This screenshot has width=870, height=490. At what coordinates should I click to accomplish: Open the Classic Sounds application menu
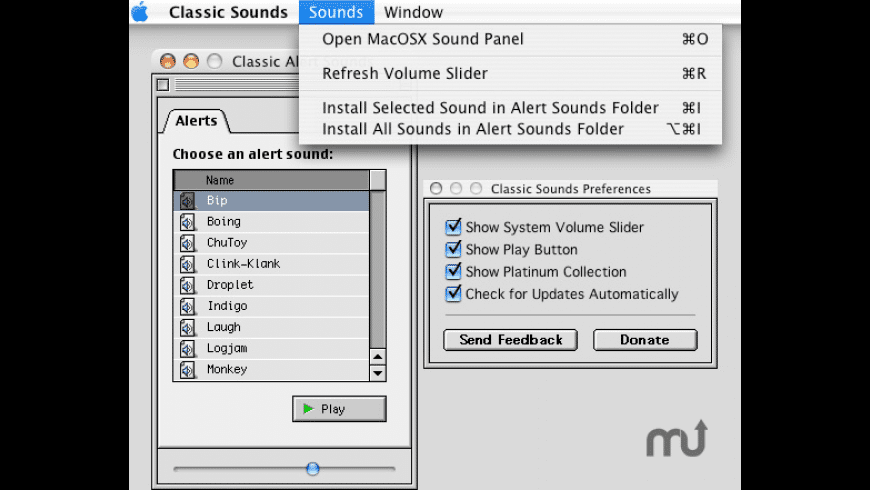tap(228, 12)
